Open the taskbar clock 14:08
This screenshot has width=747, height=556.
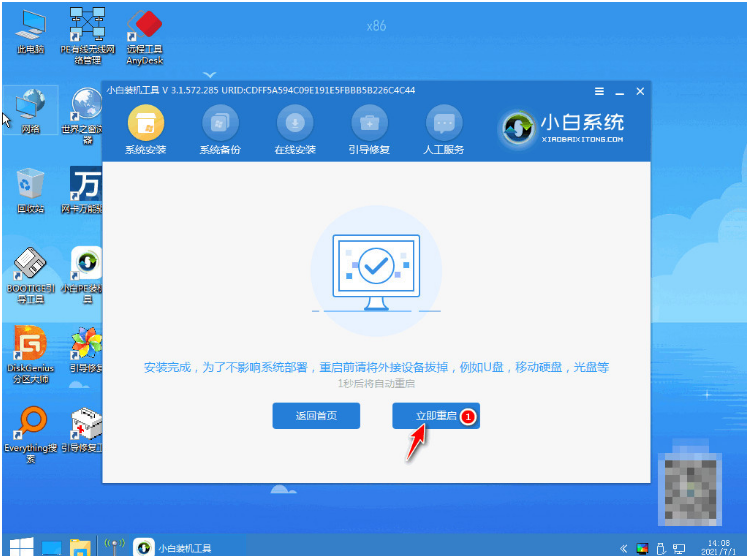click(x=718, y=547)
